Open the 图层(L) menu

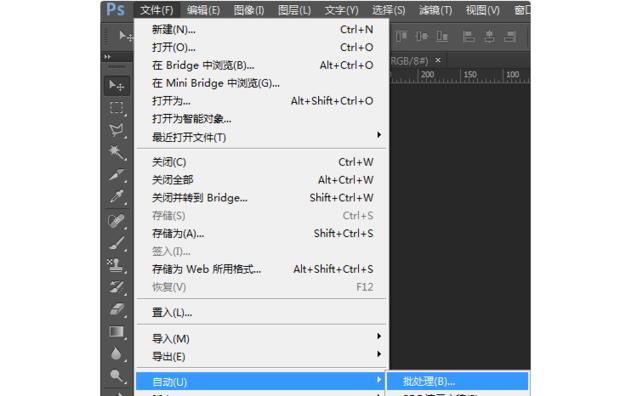(294, 10)
